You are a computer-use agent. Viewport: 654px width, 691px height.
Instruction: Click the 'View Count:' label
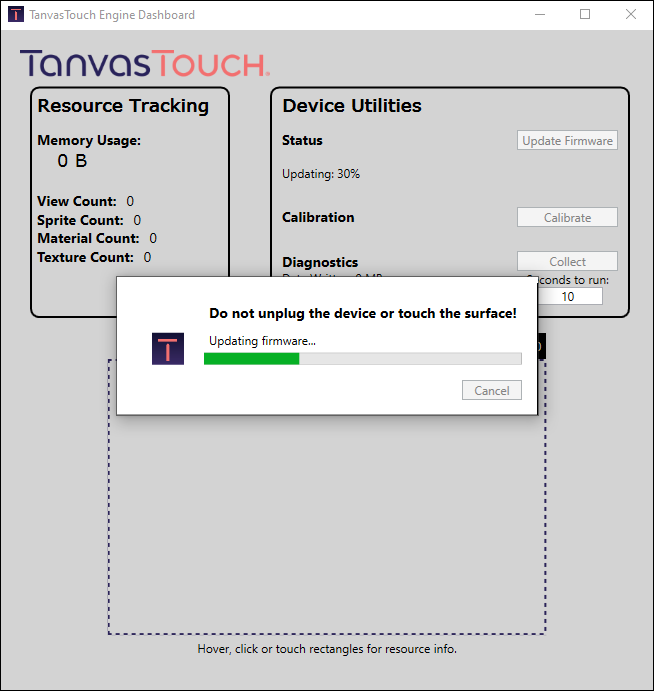pyautogui.click(x=77, y=201)
